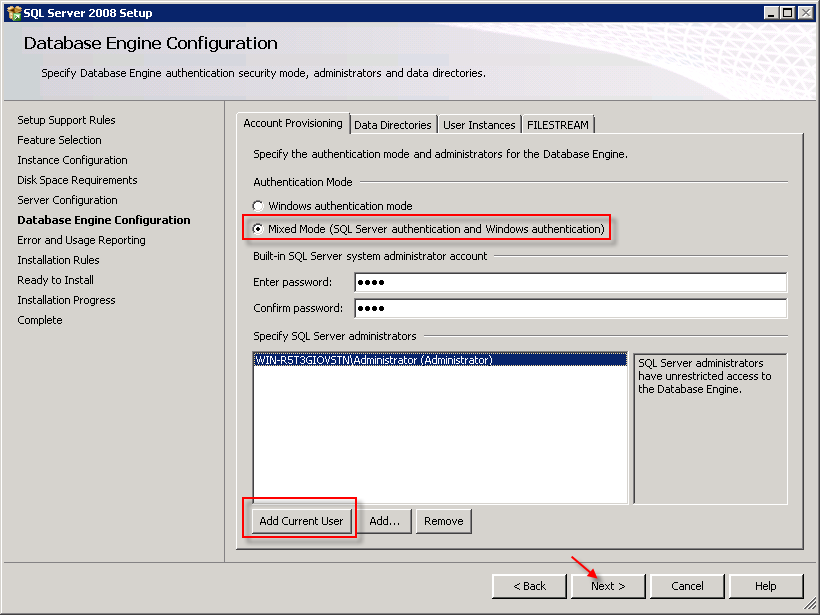Go to the previous page with Back

point(529,586)
